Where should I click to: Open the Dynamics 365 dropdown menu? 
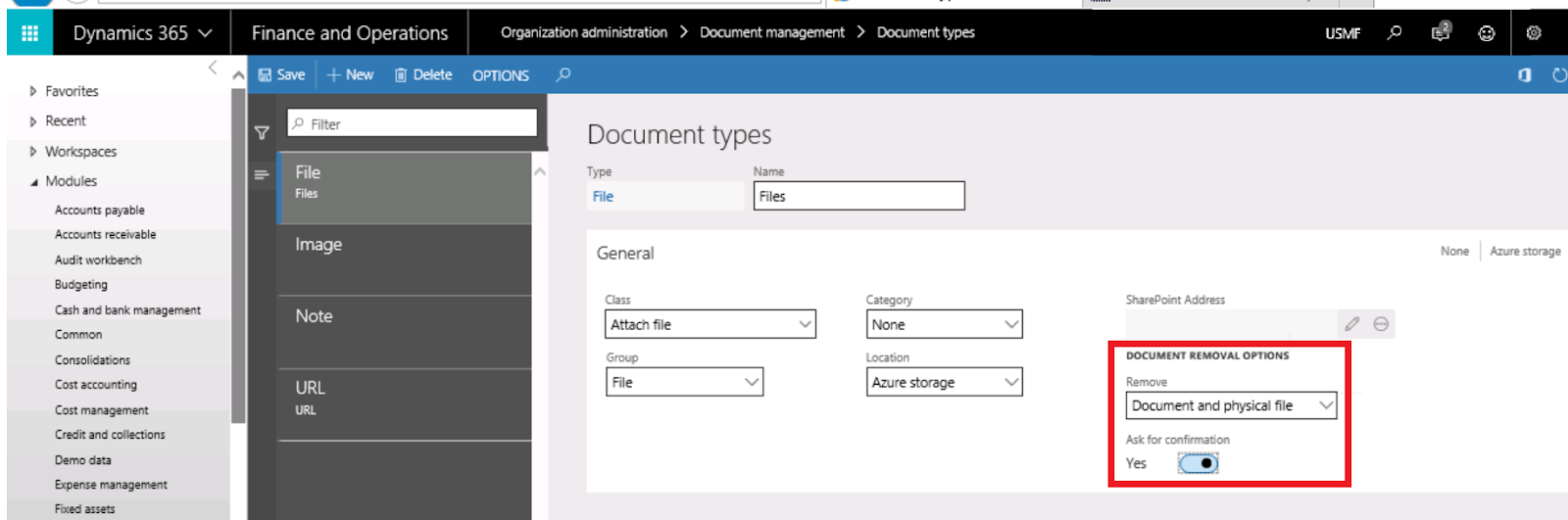[x=142, y=33]
